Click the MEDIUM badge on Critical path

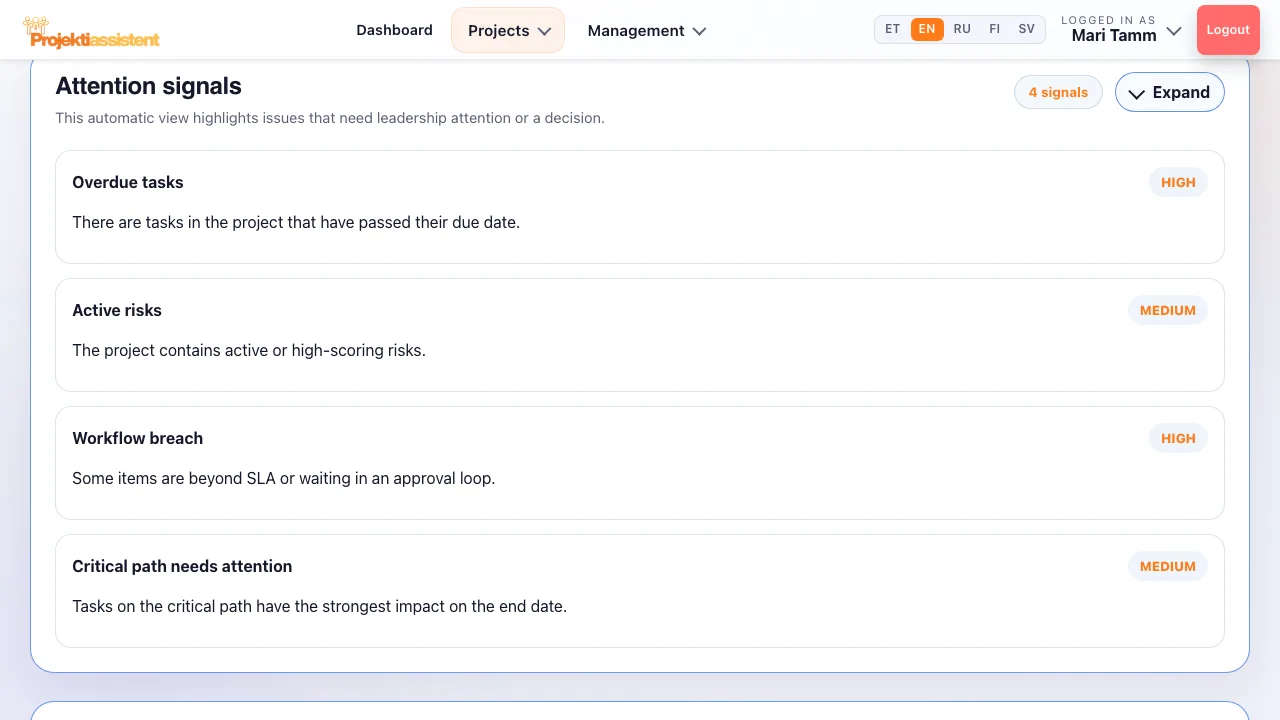pyautogui.click(x=1167, y=566)
